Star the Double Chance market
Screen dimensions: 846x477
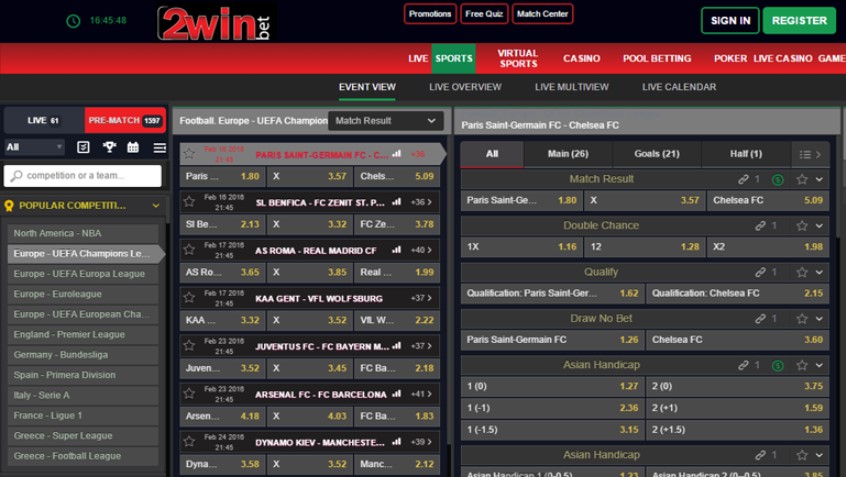pyautogui.click(x=802, y=226)
